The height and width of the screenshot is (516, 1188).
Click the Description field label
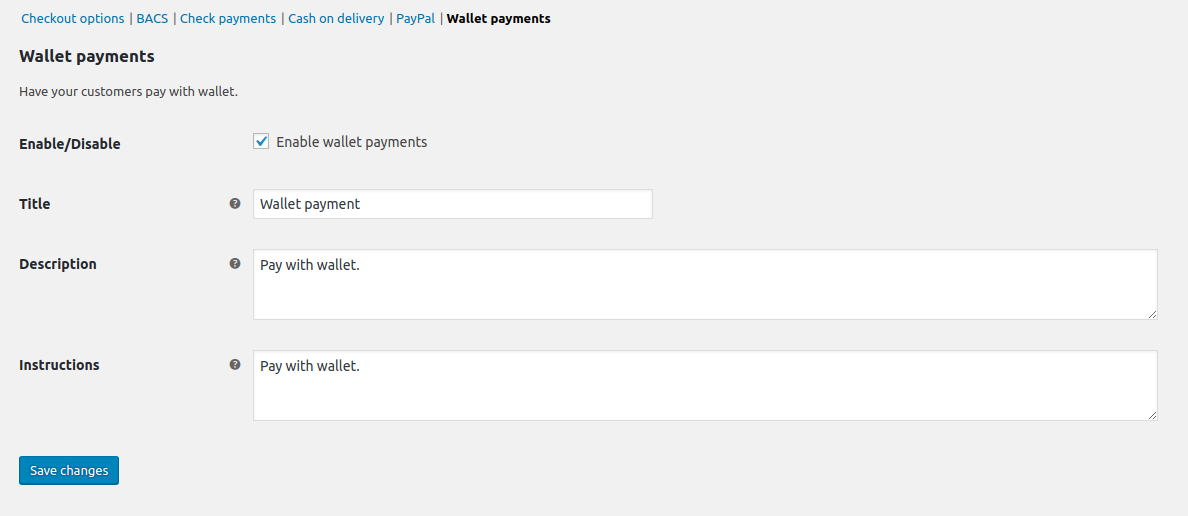(58, 264)
